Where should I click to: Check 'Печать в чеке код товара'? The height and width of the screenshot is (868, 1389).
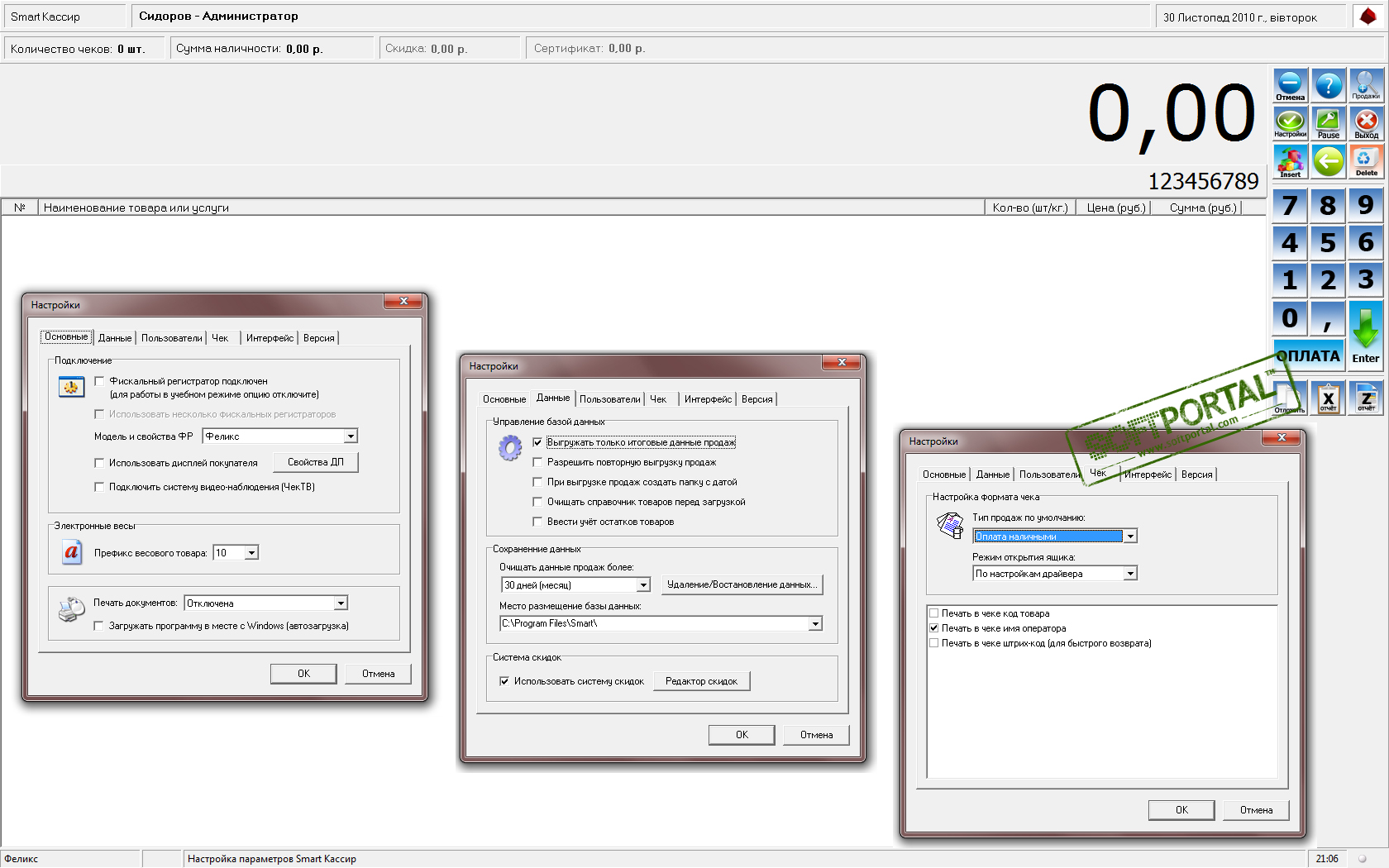(x=934, y=613)
